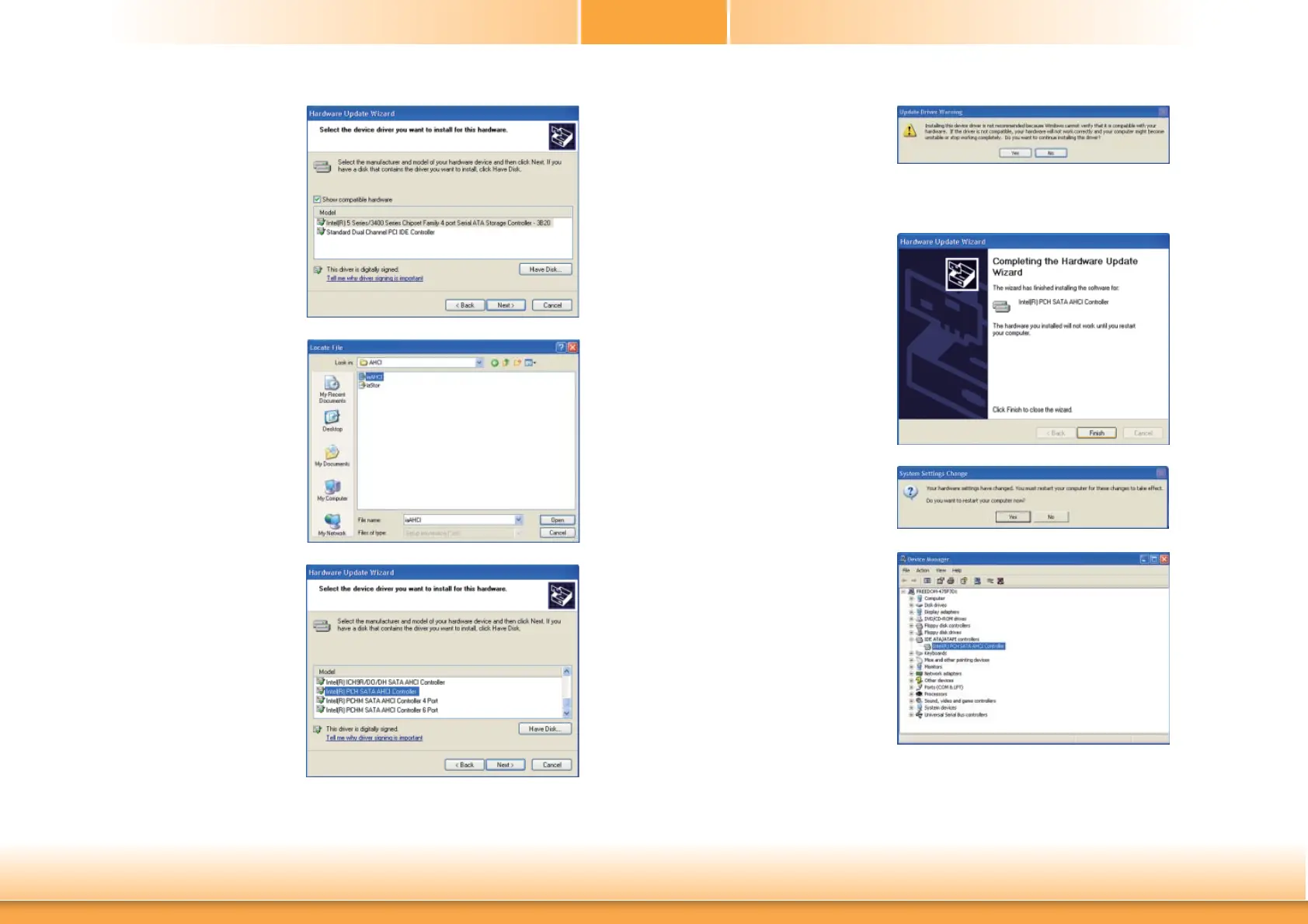Viewport: 1308px width, 924px height.
Task: Expand Network adapters node
Action: click(x=912, y=674)
